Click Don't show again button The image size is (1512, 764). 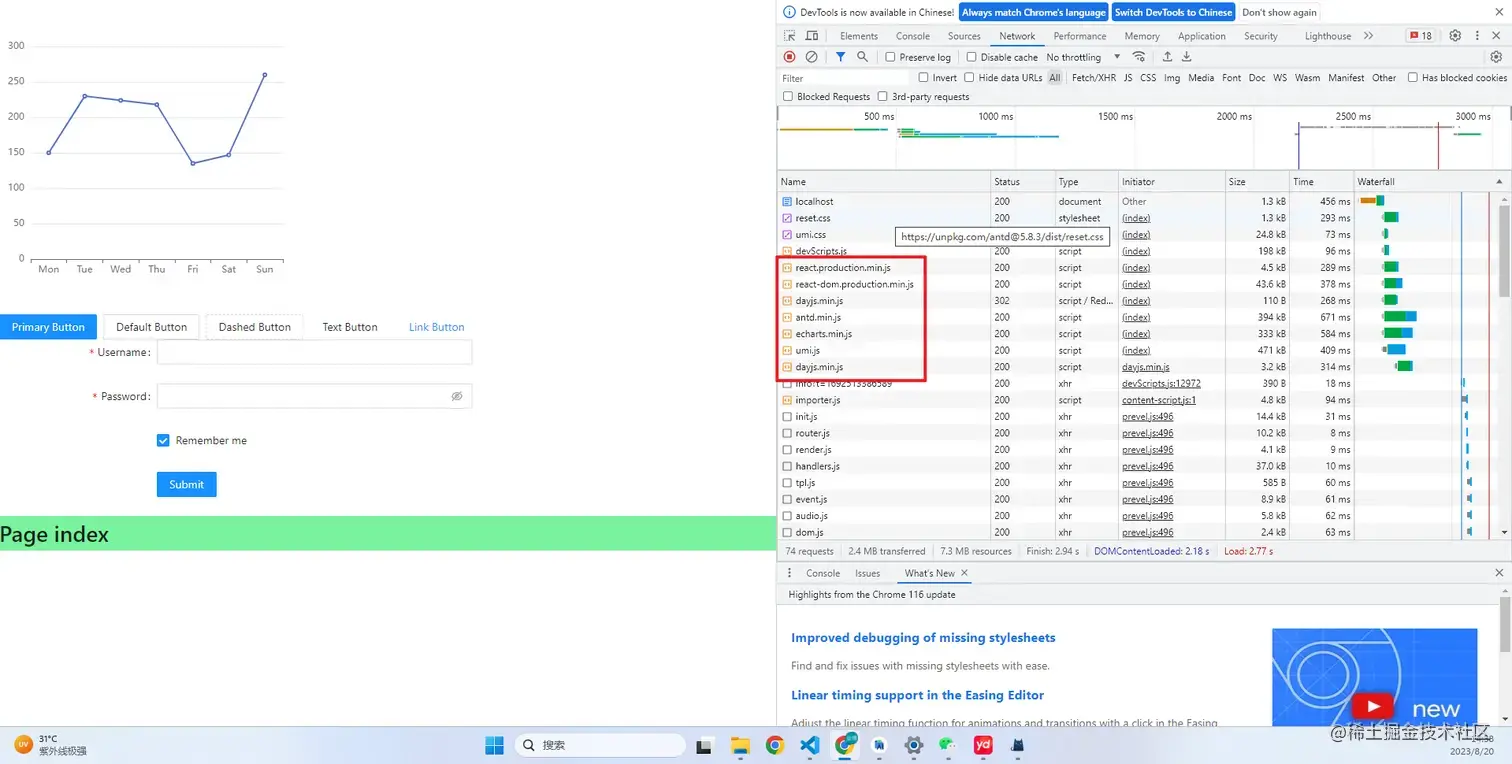[1279, 12]
